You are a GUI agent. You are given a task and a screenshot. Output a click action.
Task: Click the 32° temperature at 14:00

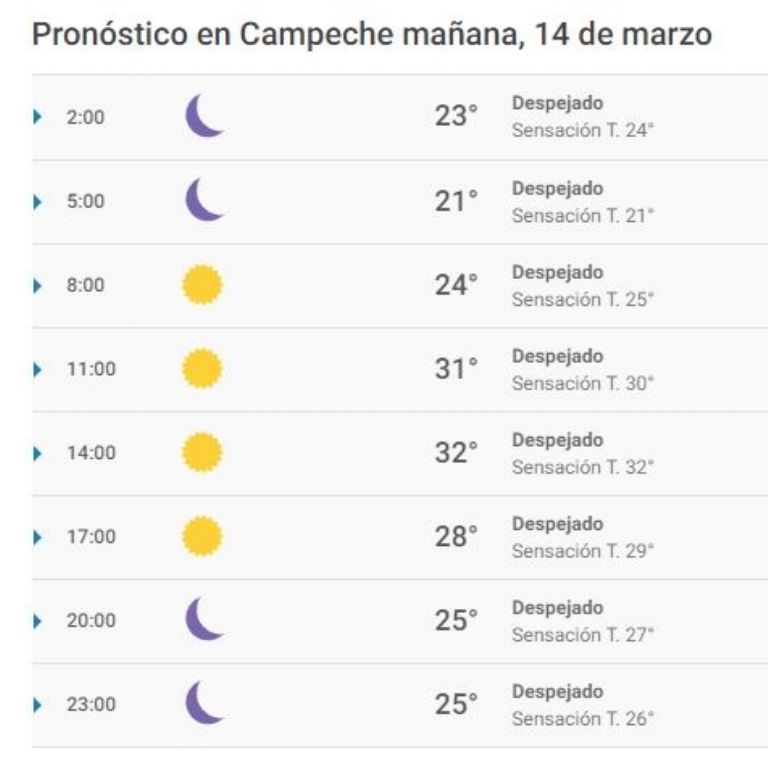456,453
